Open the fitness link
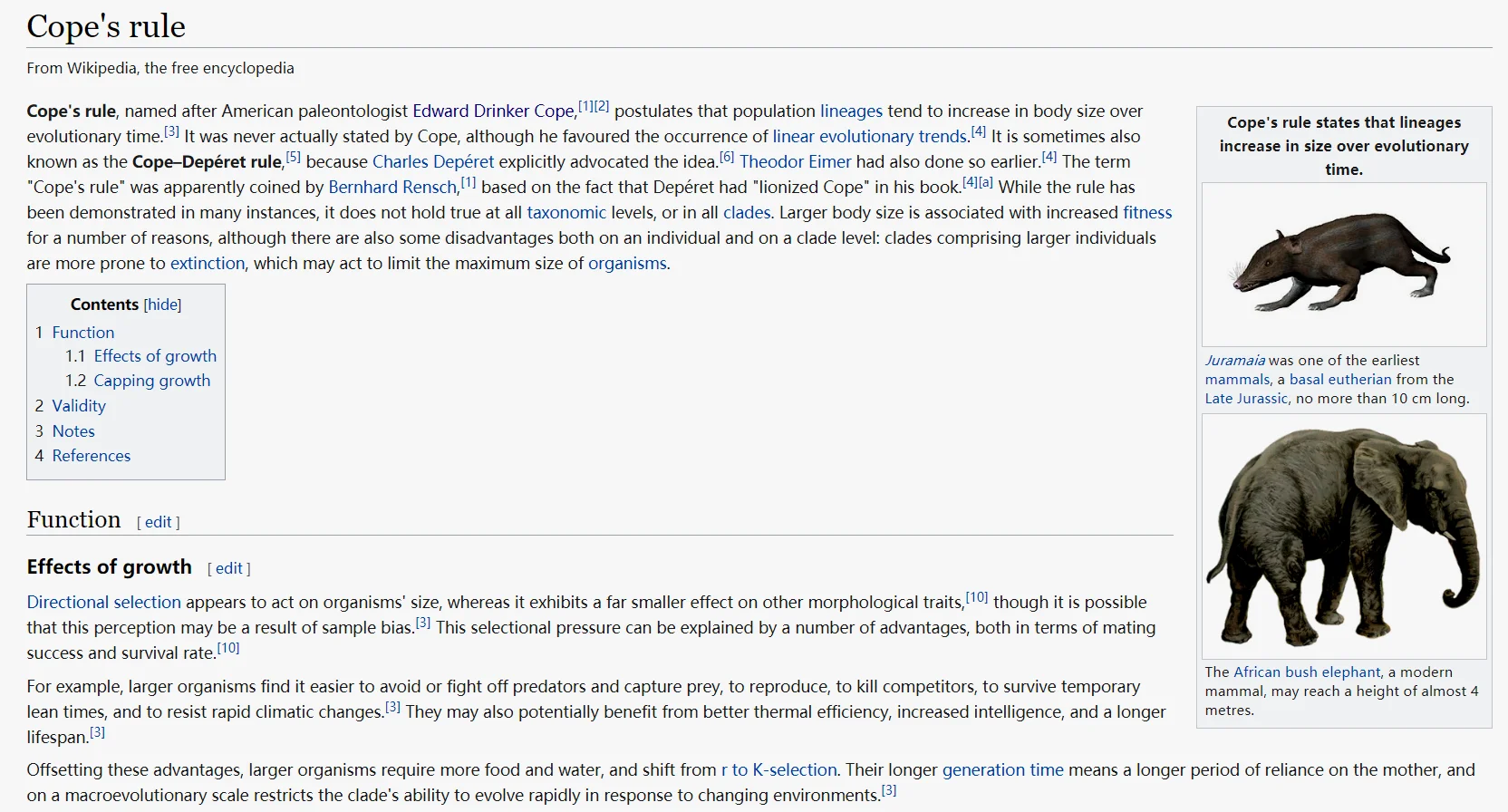Image resolution: width=1508 pixels, height=812 pixels. coord(1147,213)
